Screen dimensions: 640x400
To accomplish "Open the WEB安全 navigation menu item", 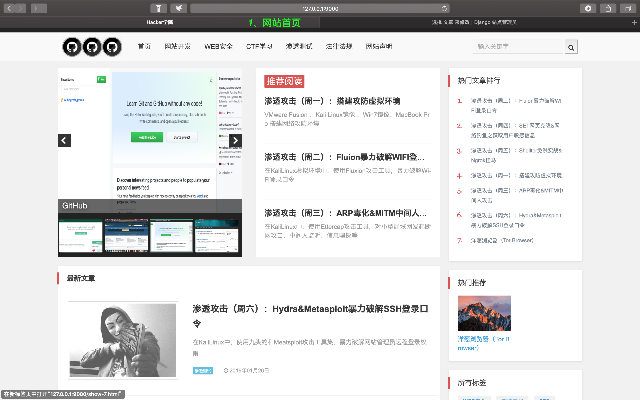I will coord(218,46).
